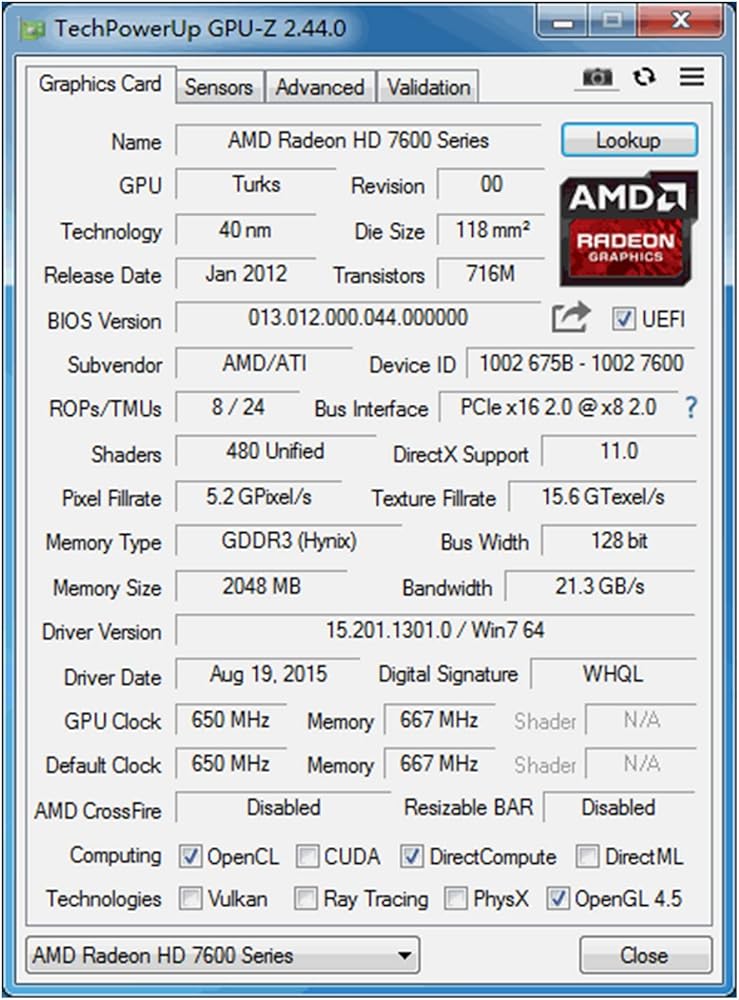Enable the Vulkan checkbox
Screen dimensions: 739x1000
190,899
